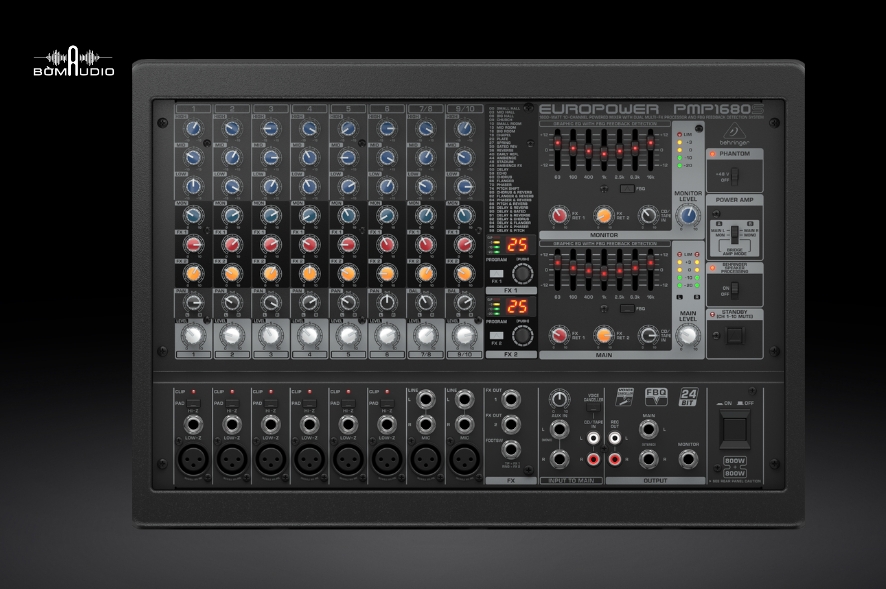
Task: Click the EUROPOWER product name text
Action: pyautogui.click(x=600, y=109)
